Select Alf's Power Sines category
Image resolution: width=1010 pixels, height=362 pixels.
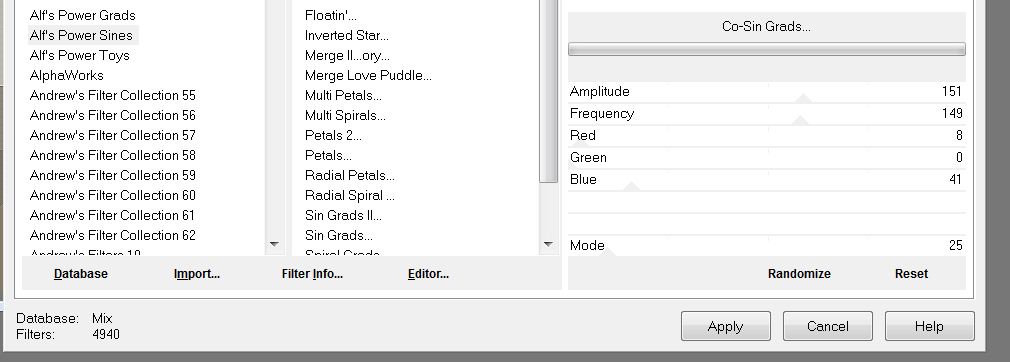click(x=81, y=35)
